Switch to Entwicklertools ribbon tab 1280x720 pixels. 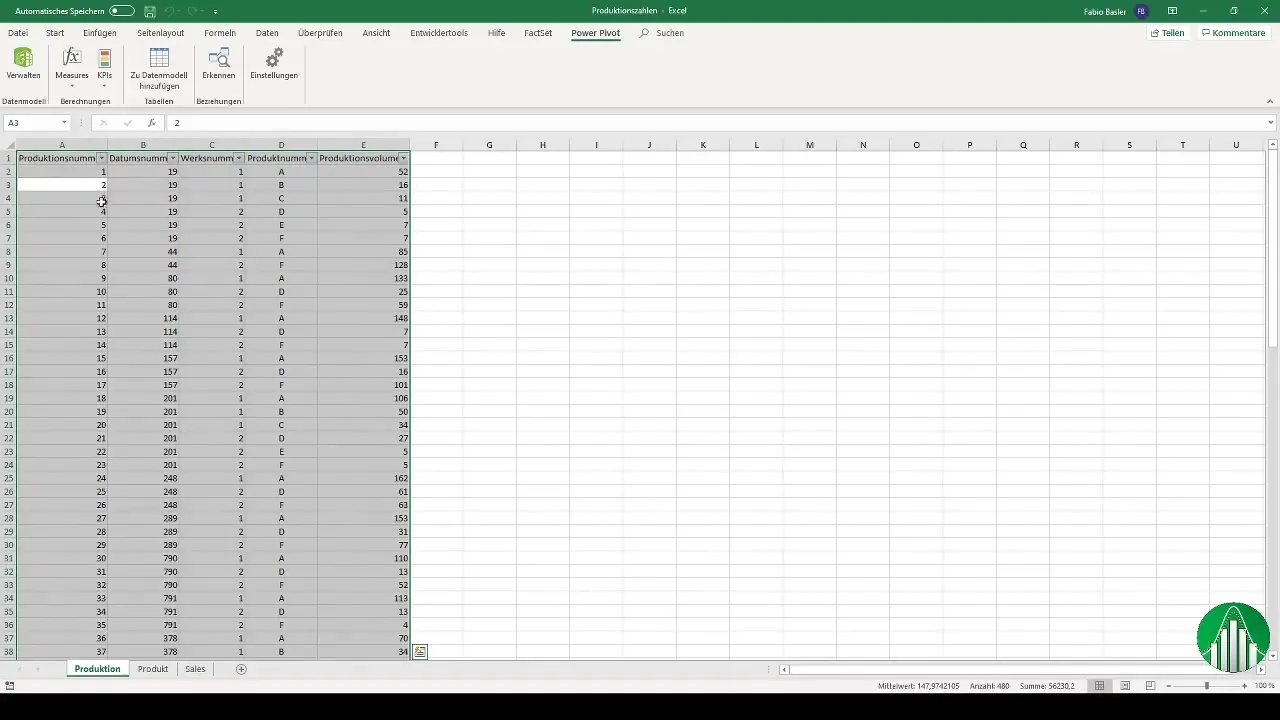pyautogui.click(x=439, y=33)
